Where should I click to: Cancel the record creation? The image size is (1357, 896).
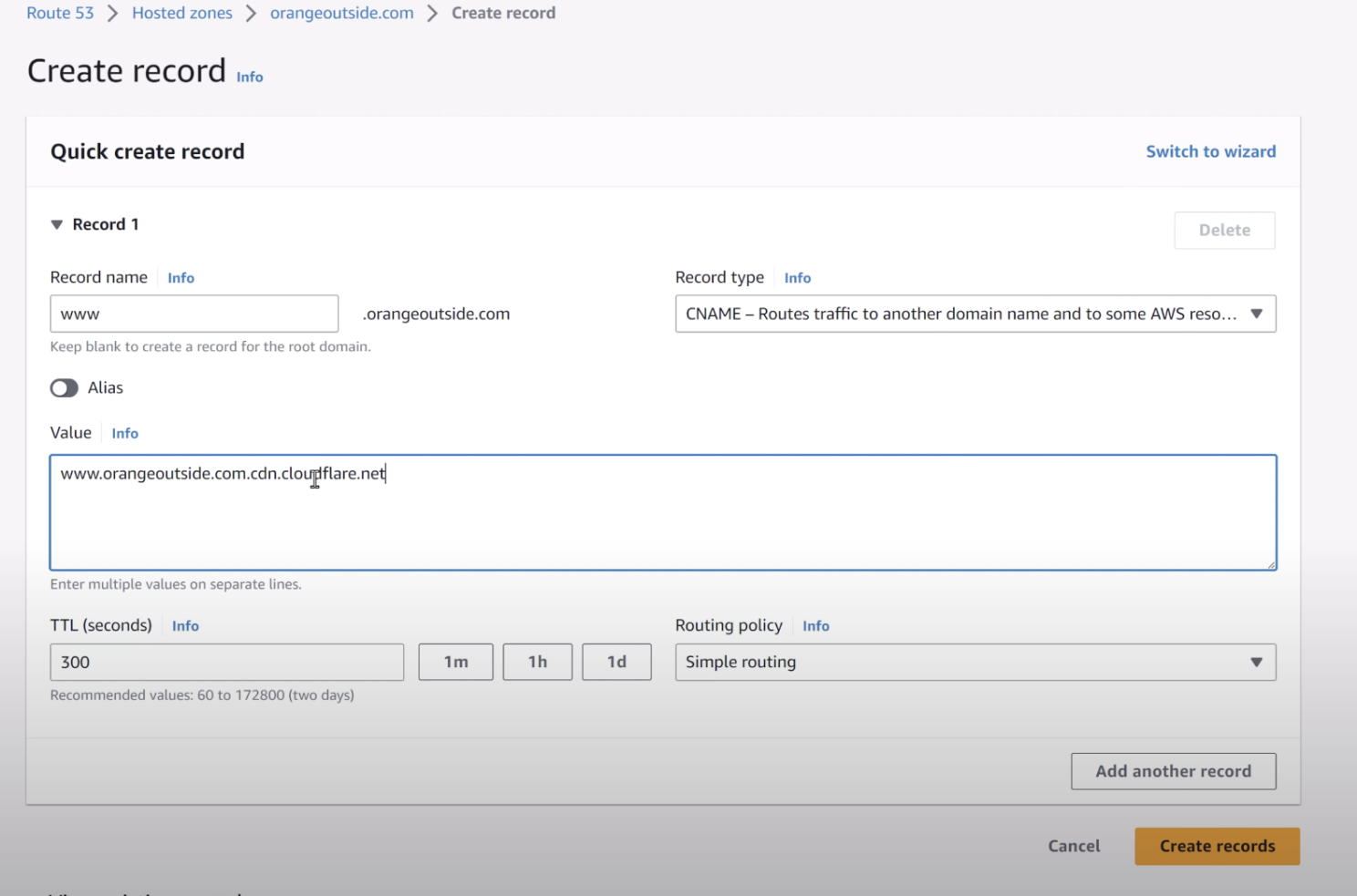tap(1073, 846)
